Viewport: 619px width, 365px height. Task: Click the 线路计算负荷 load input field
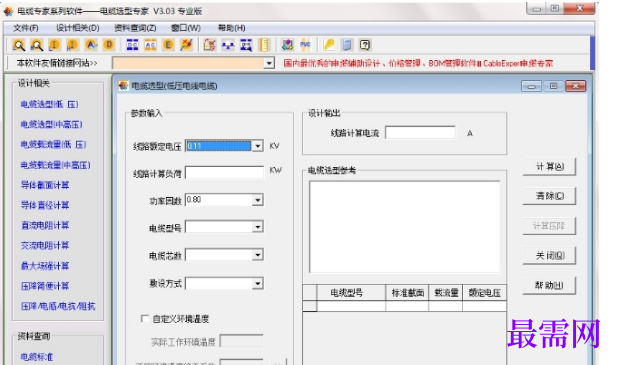224,172
